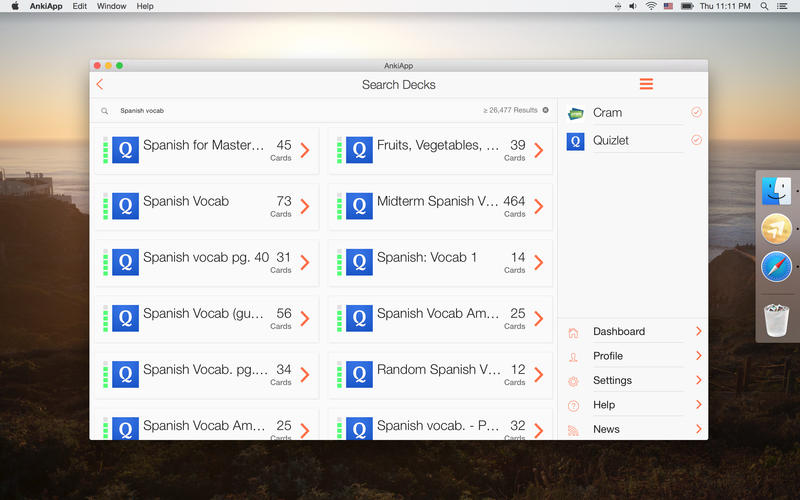The width and height of the screenshot is (800, 500).
Task: Click the Quizlet logo in sidebar
Action: tap(575, 141)
